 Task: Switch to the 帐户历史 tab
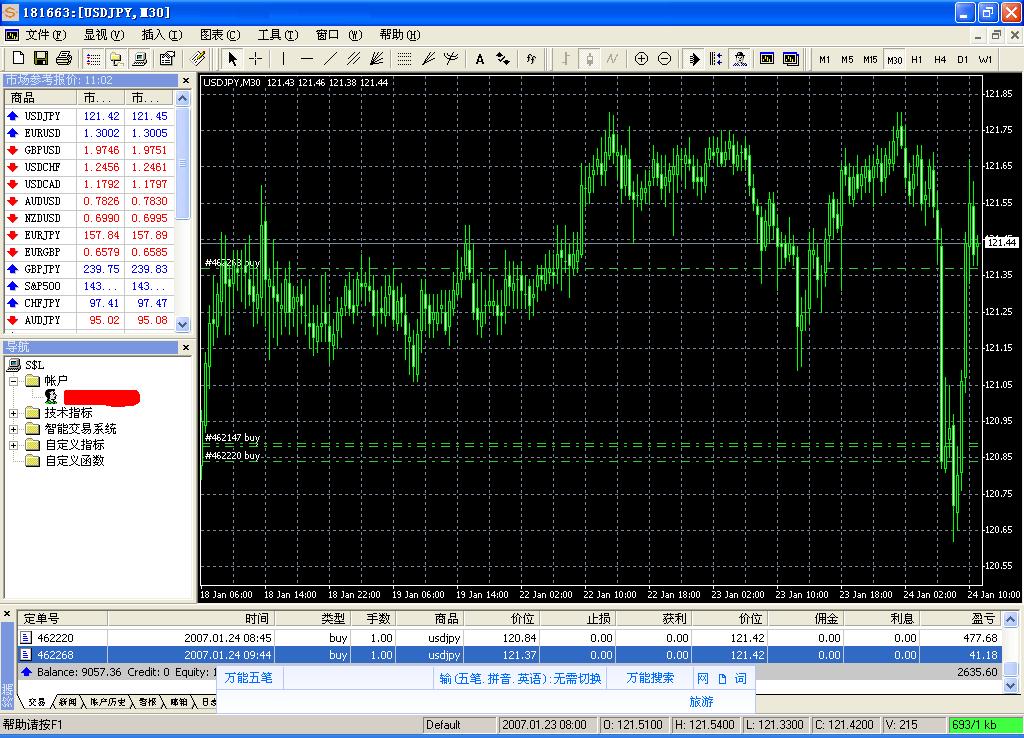click(105, 702)
